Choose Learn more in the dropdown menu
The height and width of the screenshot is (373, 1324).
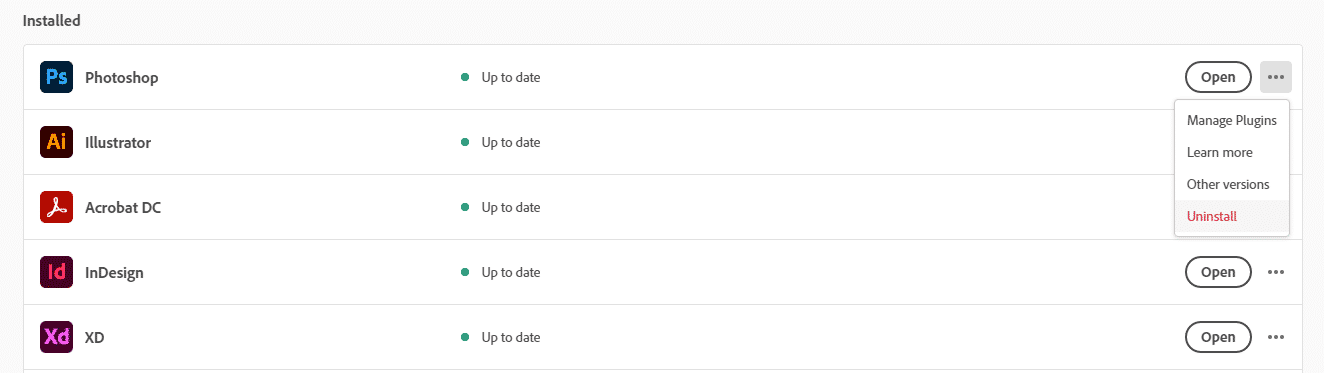tap(1232, 152)
